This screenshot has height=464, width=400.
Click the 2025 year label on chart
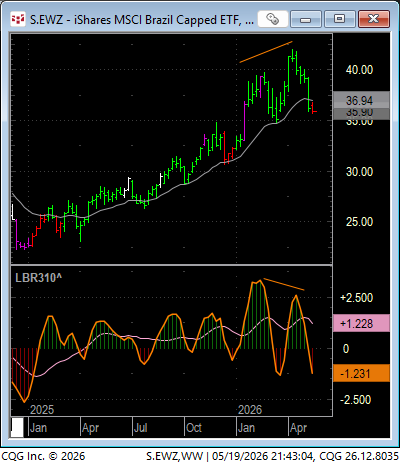tap(42, 410)
